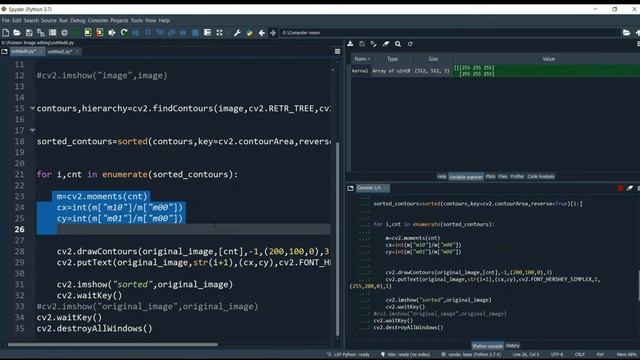Switch to History bottom tab
640x360 pixels.
(512, 346)
